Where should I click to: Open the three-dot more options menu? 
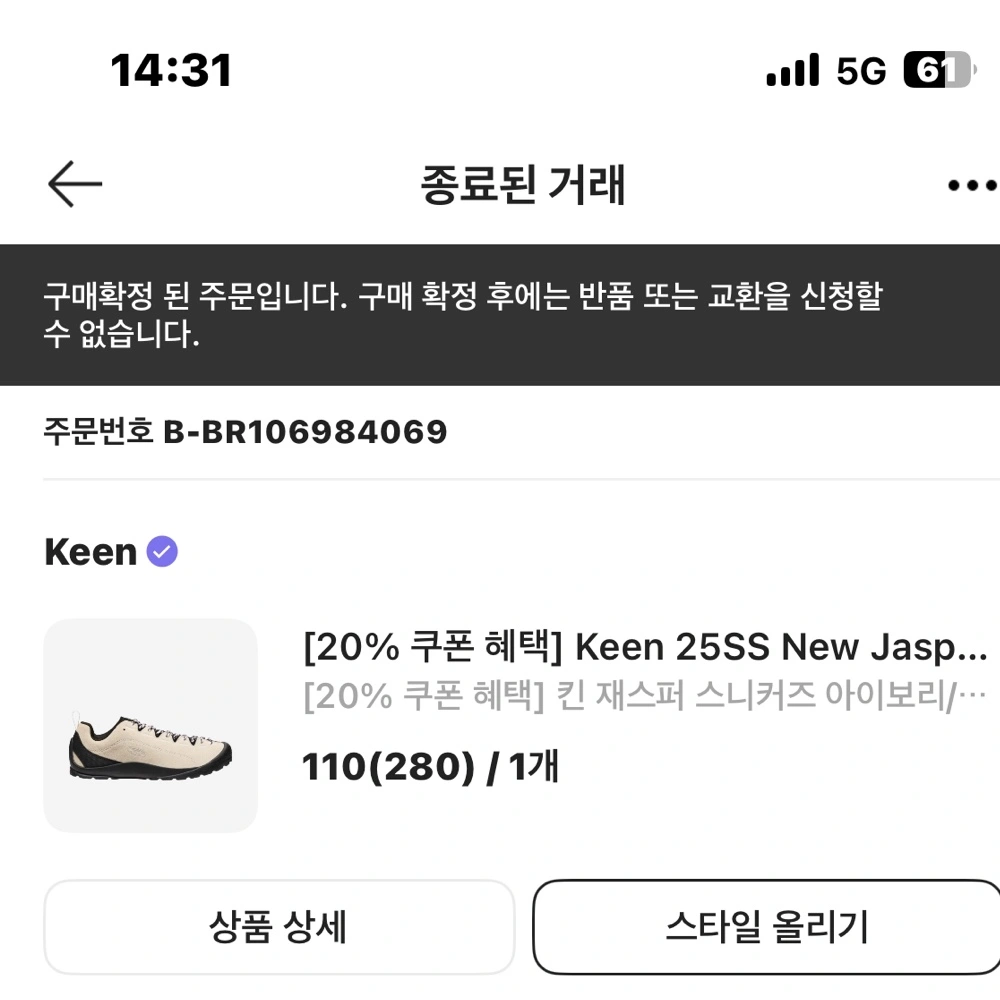tap(971, 186)
